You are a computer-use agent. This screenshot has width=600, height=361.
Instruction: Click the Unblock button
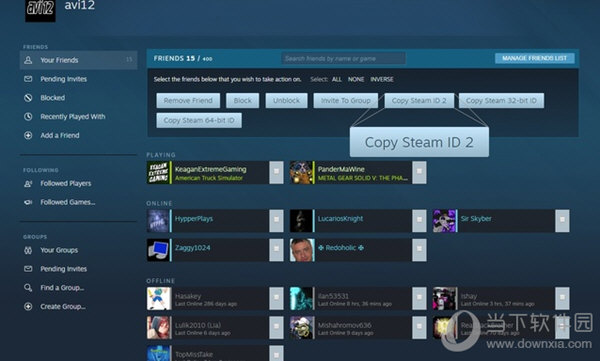pos(286,101)
